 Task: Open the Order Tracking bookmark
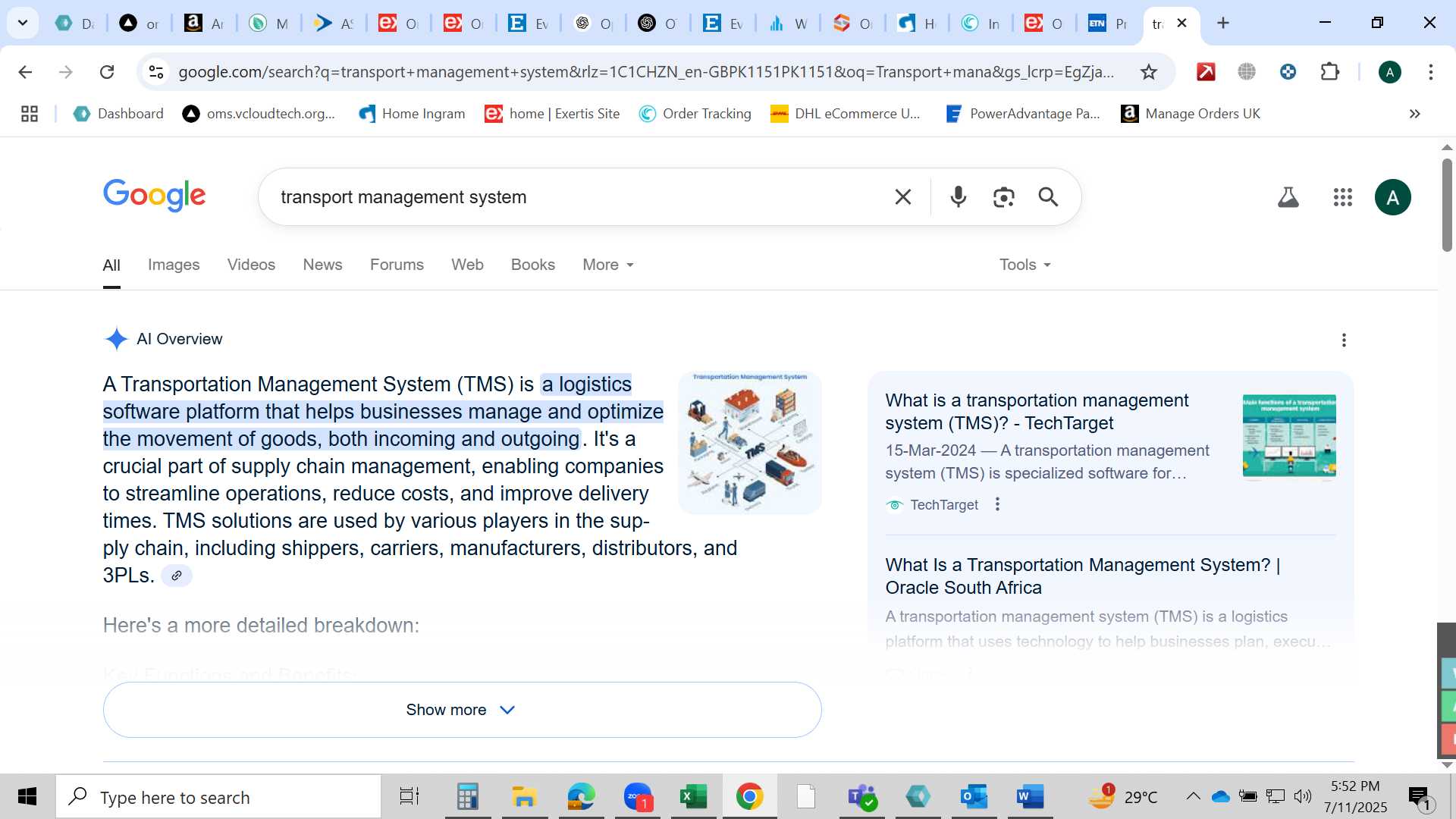[695, 114]
